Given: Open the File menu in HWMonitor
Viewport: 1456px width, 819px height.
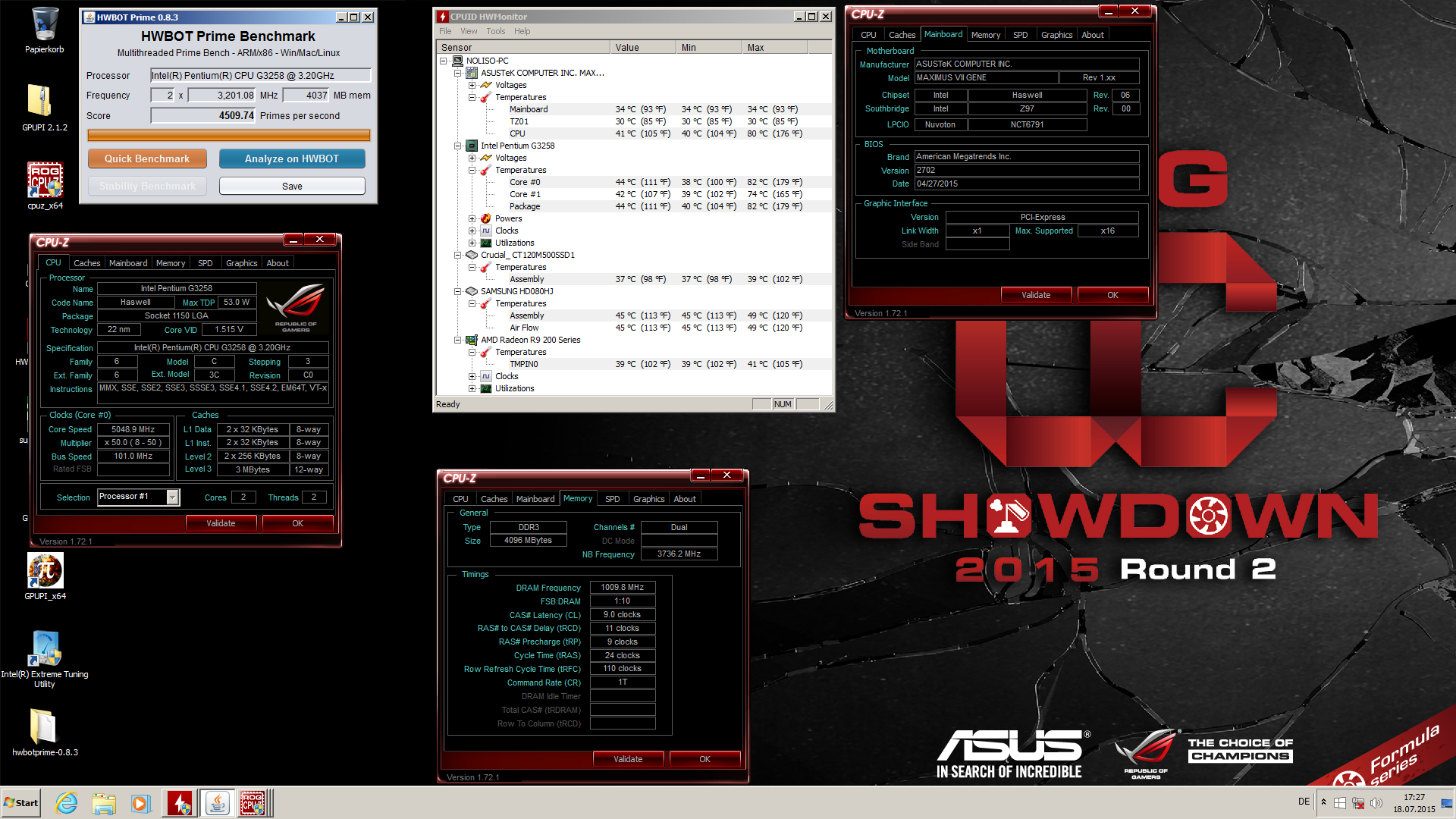Looking at the screenshot, I should (x=445, y=31).
